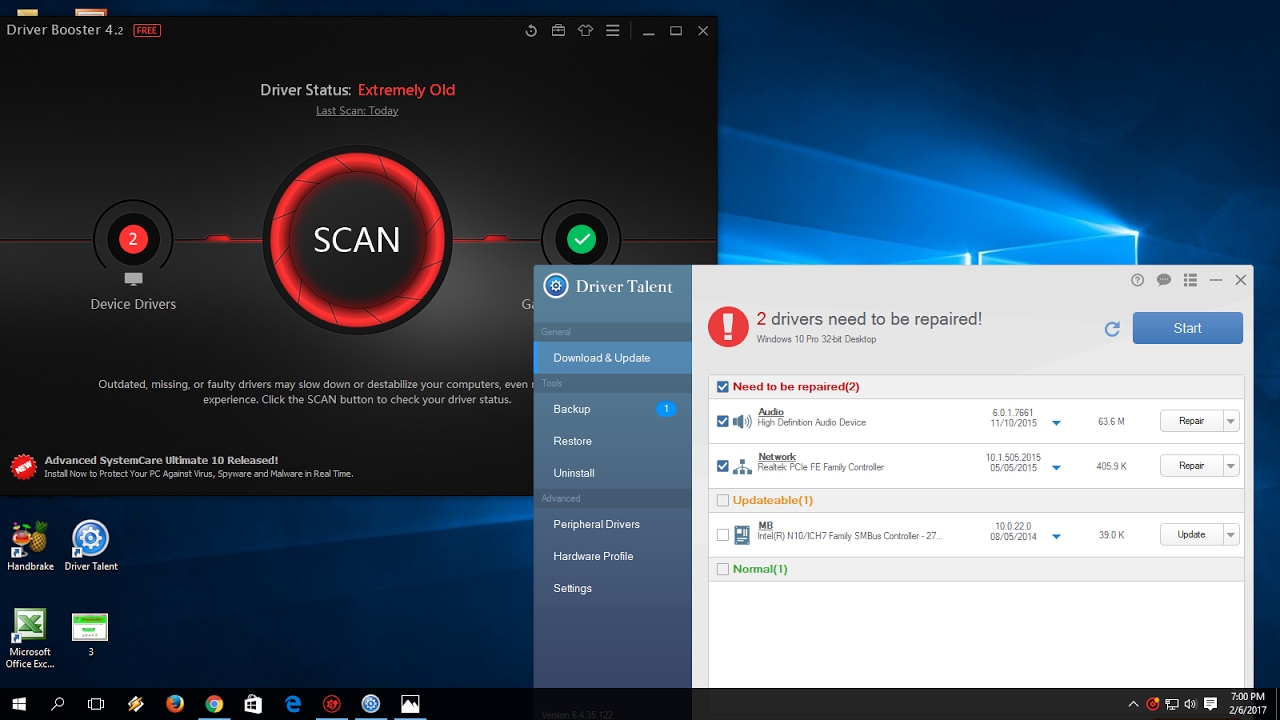This screenshot has width=1280, height=720.
Task: Select desktop file named 3
Action: 90,634
